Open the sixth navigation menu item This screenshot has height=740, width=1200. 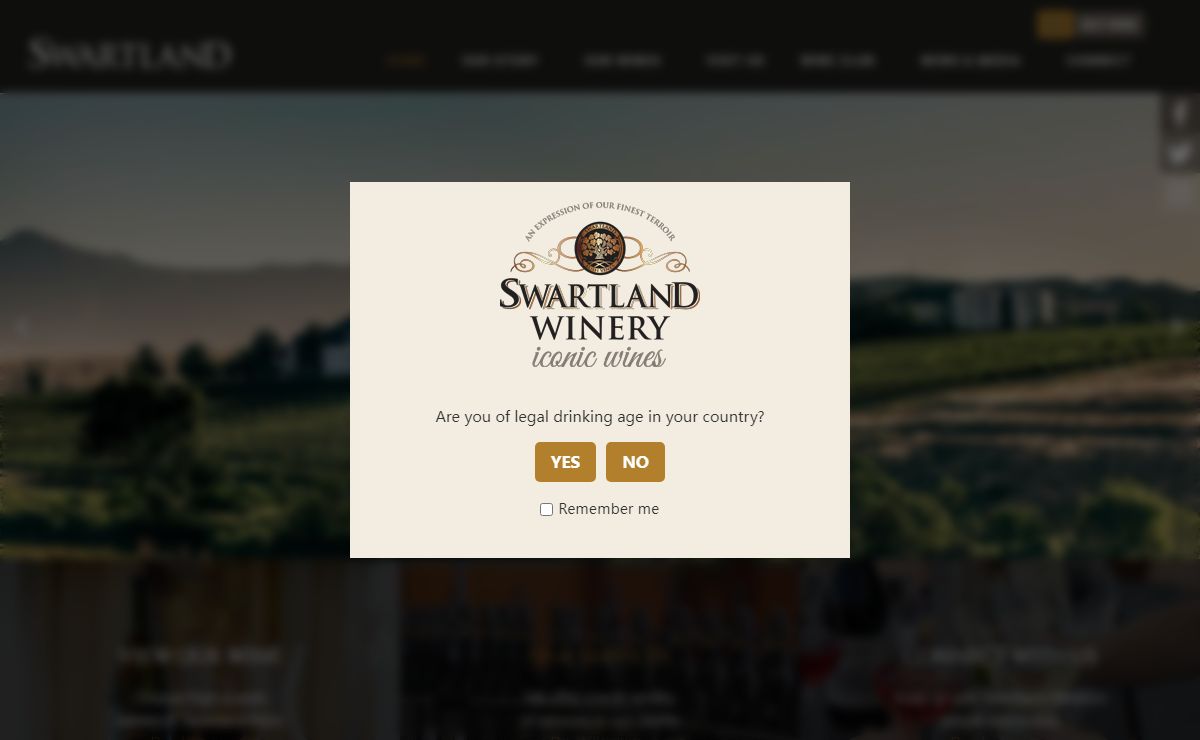tap(970, 60)
